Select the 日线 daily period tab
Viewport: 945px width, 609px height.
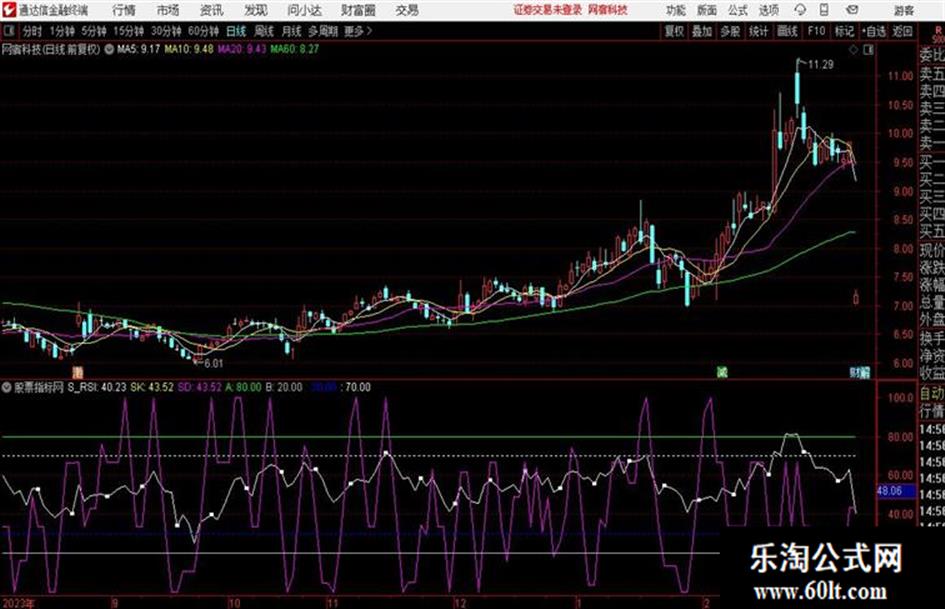click(236, 31)
